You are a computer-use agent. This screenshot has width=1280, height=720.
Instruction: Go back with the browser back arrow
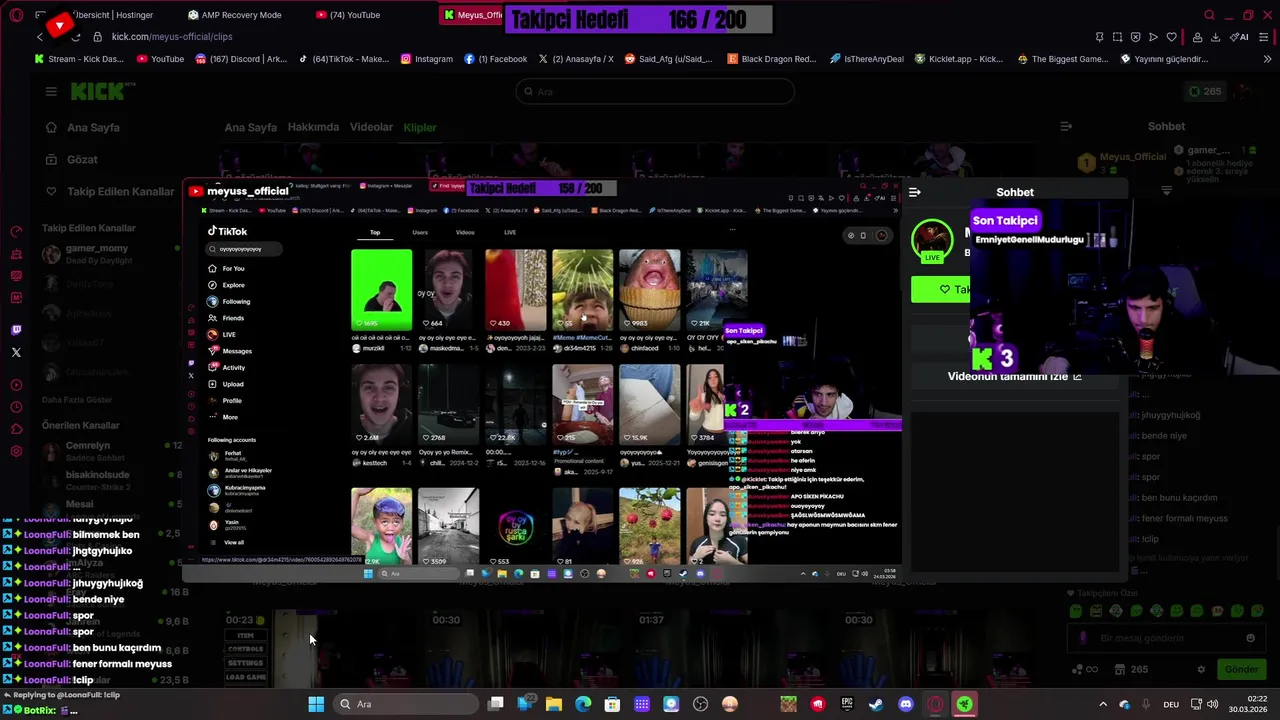40,37
